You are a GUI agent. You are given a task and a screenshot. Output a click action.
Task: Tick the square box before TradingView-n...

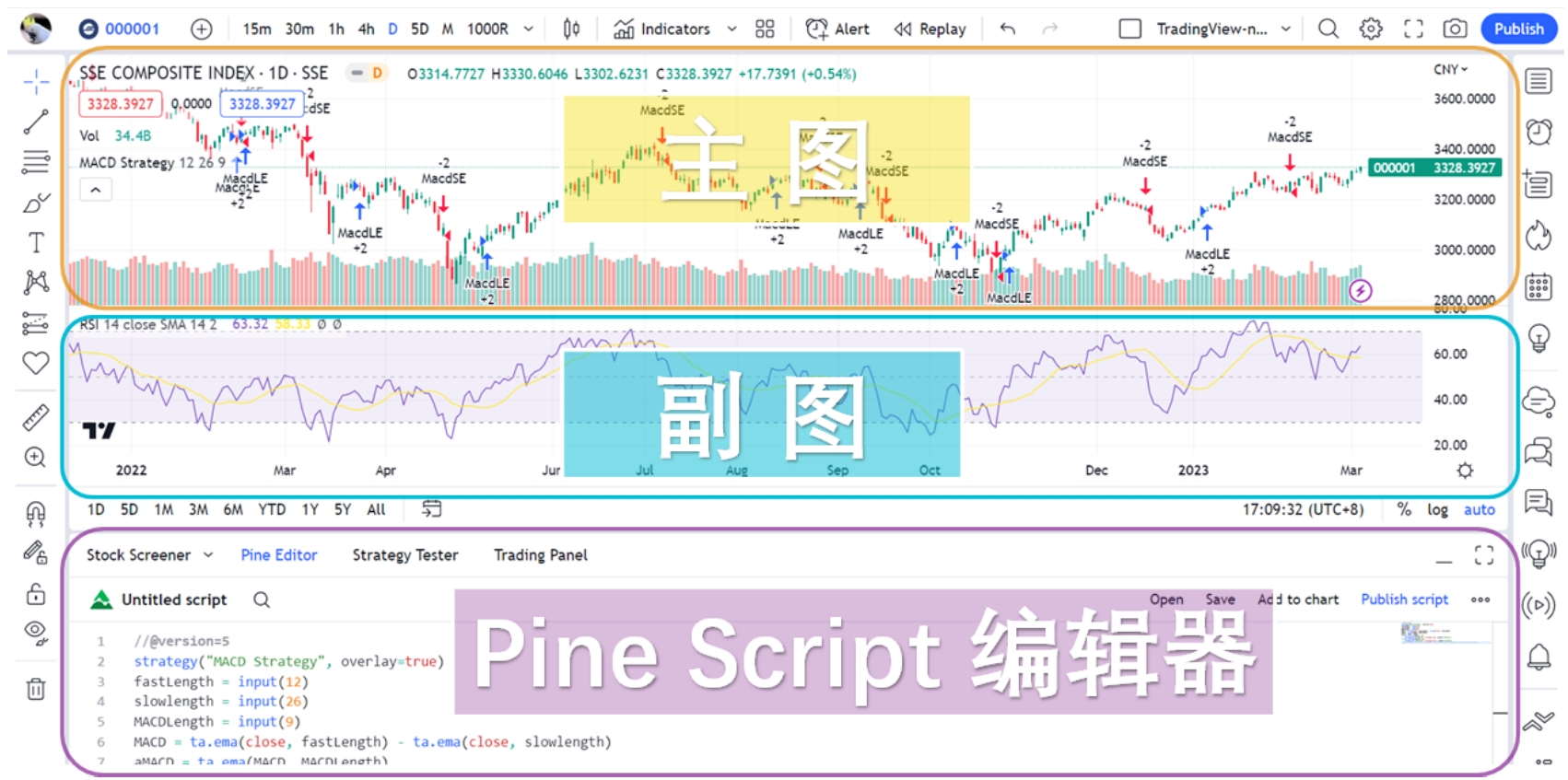(1130, 29)
